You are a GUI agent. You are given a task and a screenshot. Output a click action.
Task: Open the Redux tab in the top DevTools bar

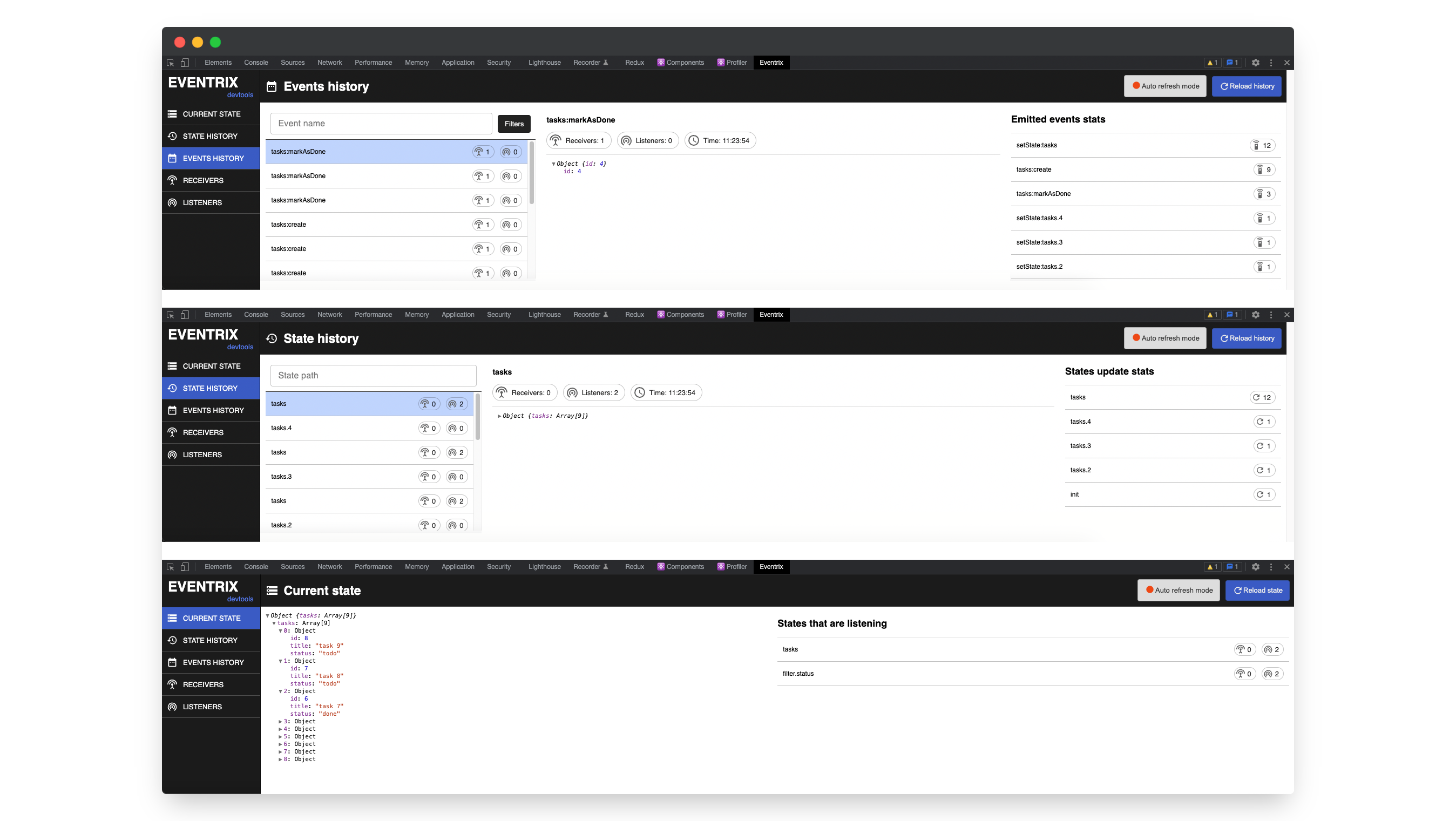click(x=634, y=63)
